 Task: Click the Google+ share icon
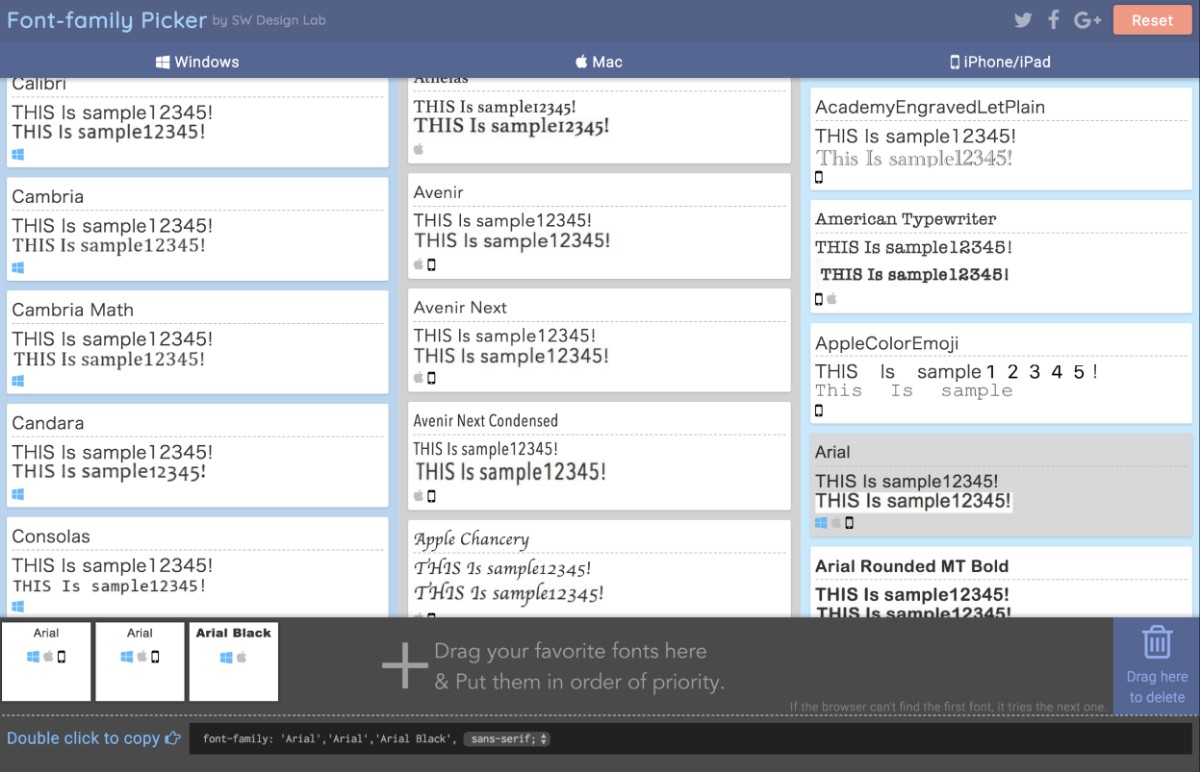click(x=1087, y=20)
